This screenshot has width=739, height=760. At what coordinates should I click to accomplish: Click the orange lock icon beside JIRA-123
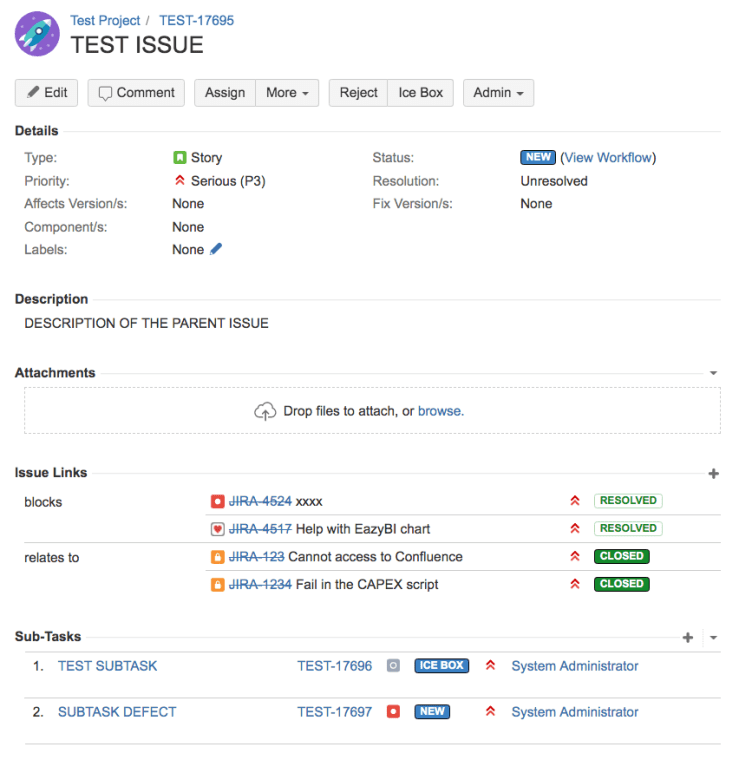[217, 557]
